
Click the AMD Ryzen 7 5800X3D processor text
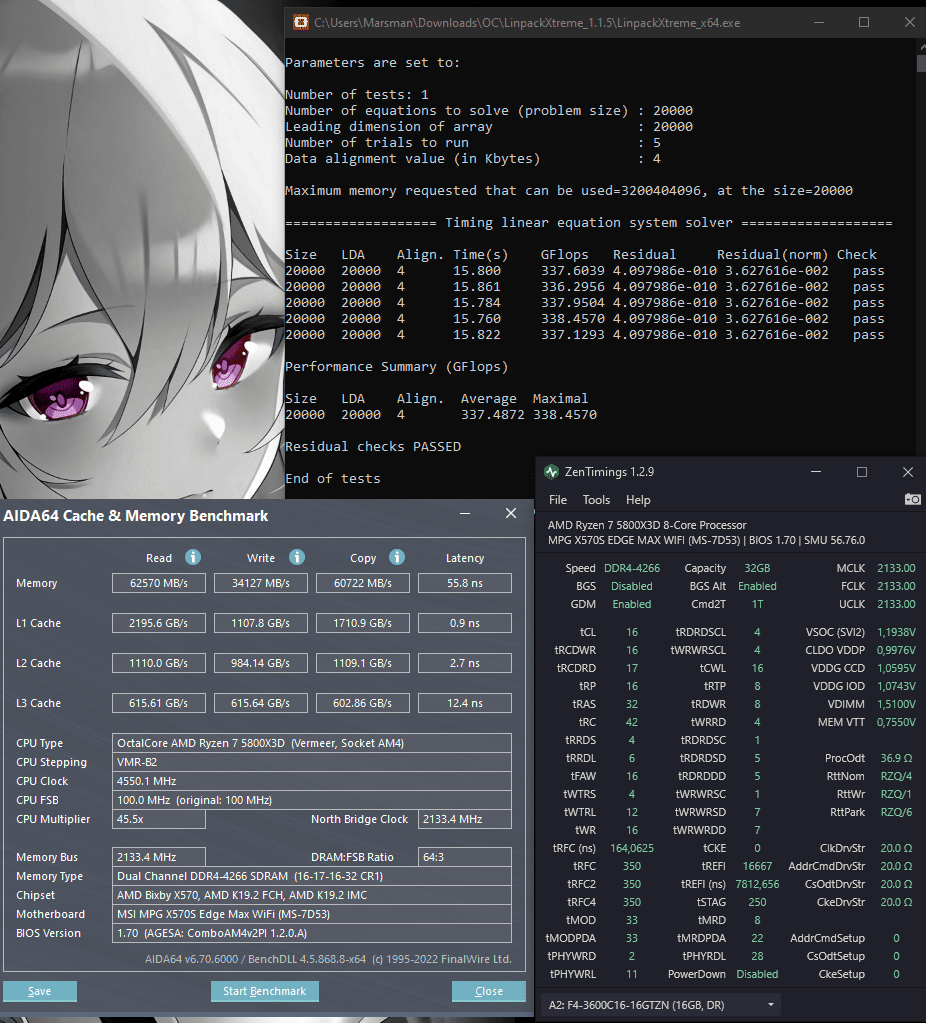(x=647, y=525)
